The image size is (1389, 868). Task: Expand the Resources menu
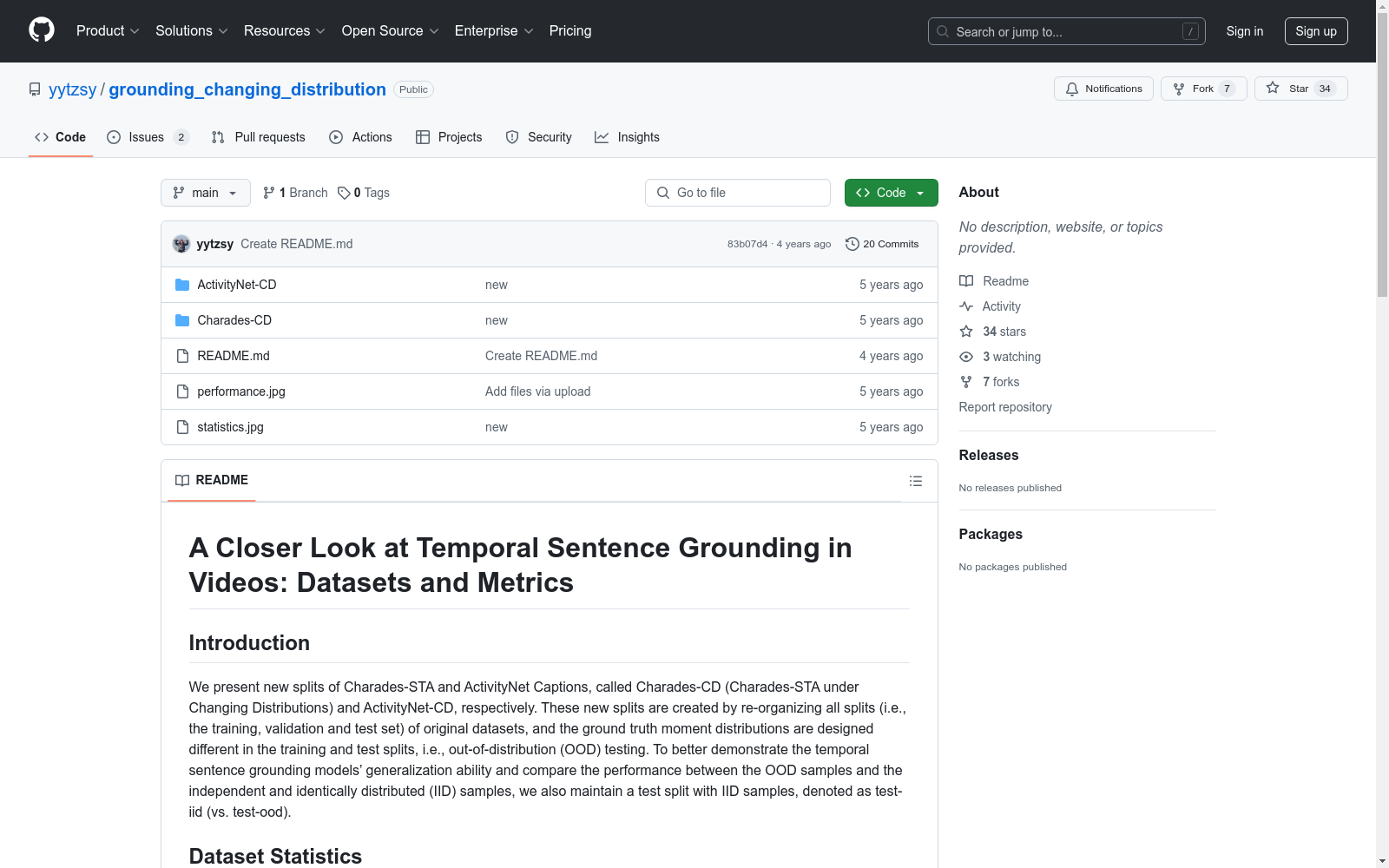(x=285, y=30)
